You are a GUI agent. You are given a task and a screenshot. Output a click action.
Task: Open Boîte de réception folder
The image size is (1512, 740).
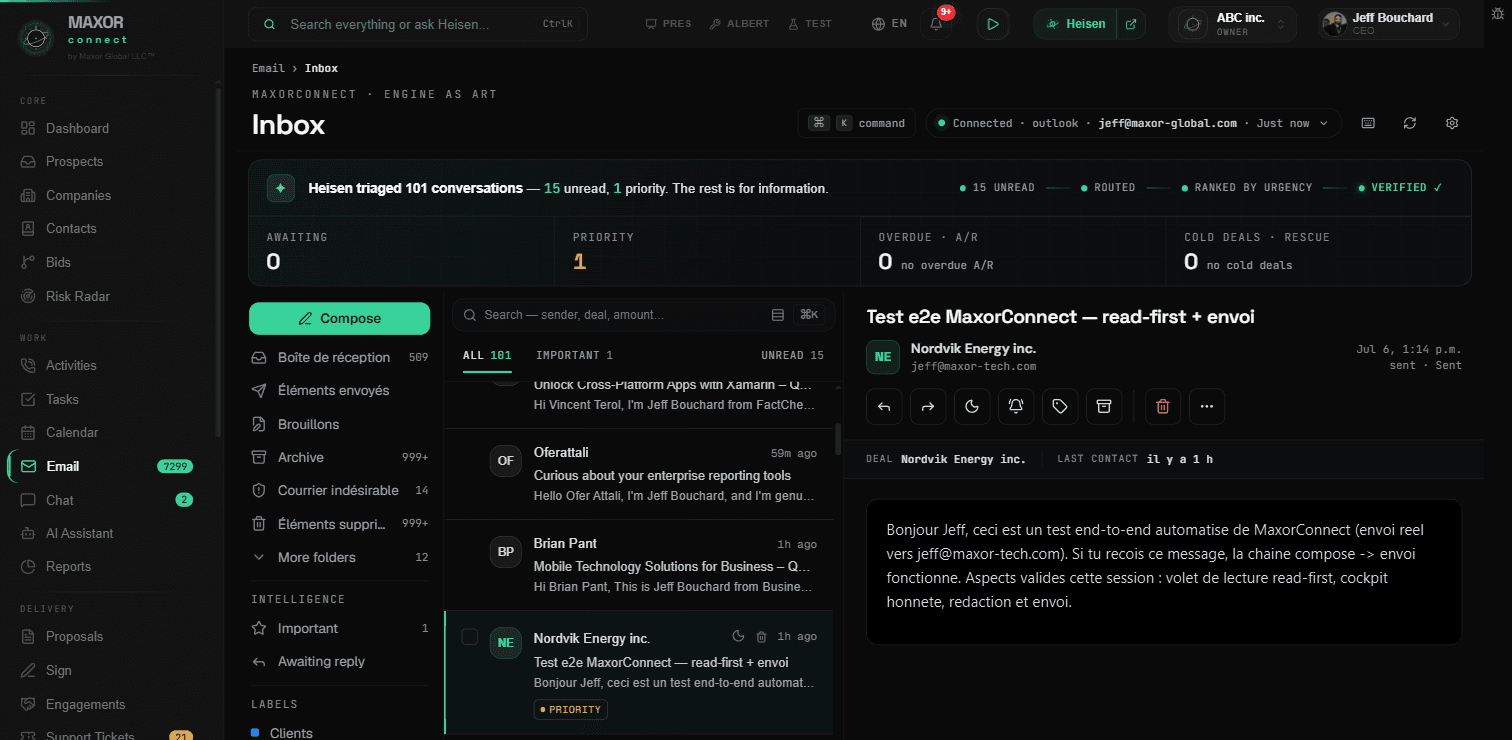[339, 357]
